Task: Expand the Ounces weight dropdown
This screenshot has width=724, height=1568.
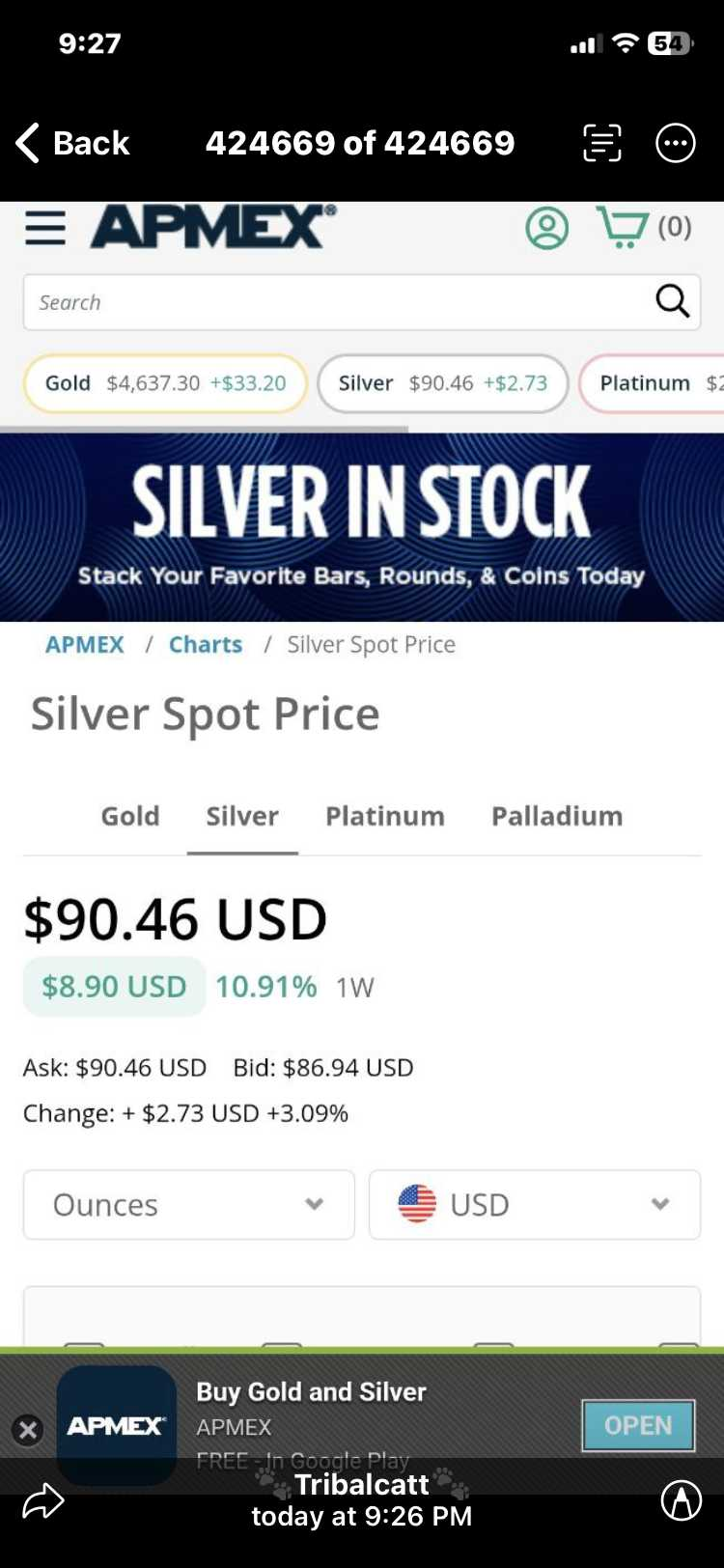Action: coord(189,1205)
